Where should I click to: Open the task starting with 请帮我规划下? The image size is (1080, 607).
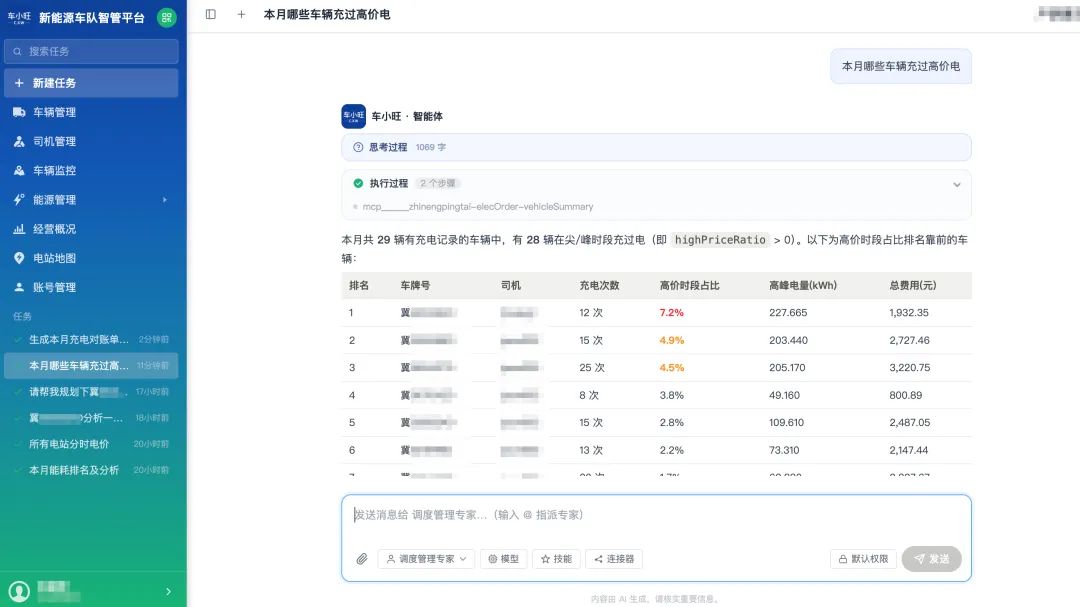pyautogui.click(x=91, y=391)
